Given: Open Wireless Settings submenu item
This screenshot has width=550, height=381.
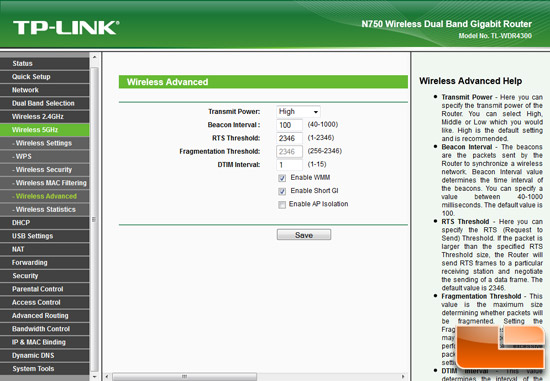Looking at the screenshot, I should [x=45, y=143].
